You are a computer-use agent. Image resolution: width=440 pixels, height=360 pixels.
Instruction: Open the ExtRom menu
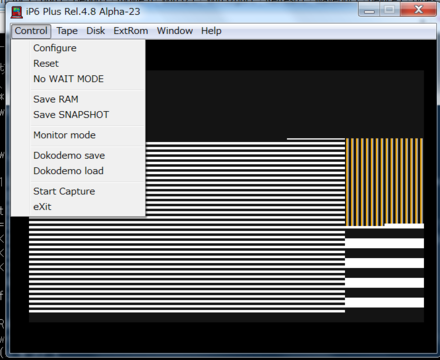click(131, 31)
